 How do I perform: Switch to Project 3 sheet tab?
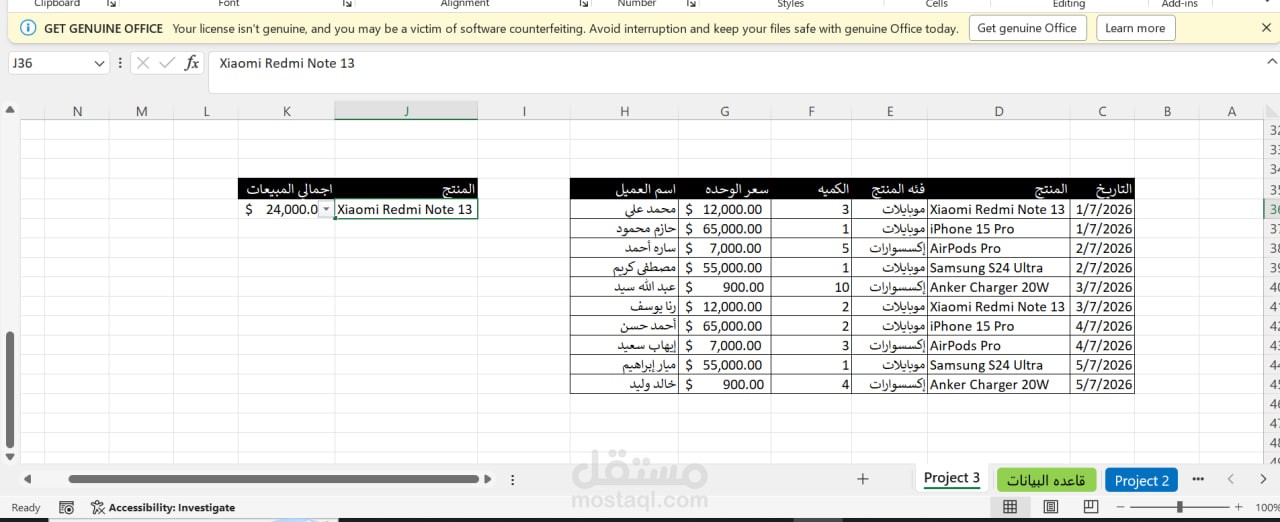tap(951, 478)
